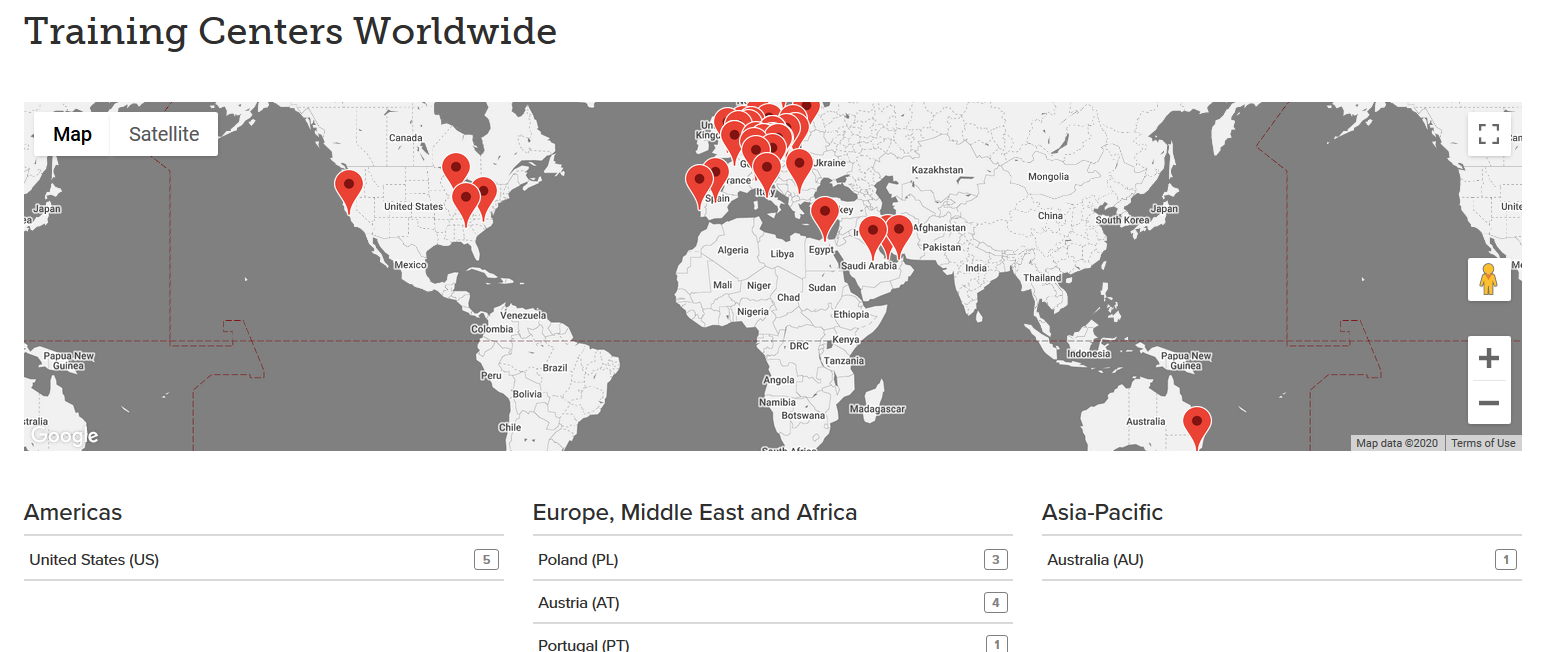The width and height of the screenshot is (1547, 652).
Task: Click the Asia-Pacific heading
Action: [1102, 513]
